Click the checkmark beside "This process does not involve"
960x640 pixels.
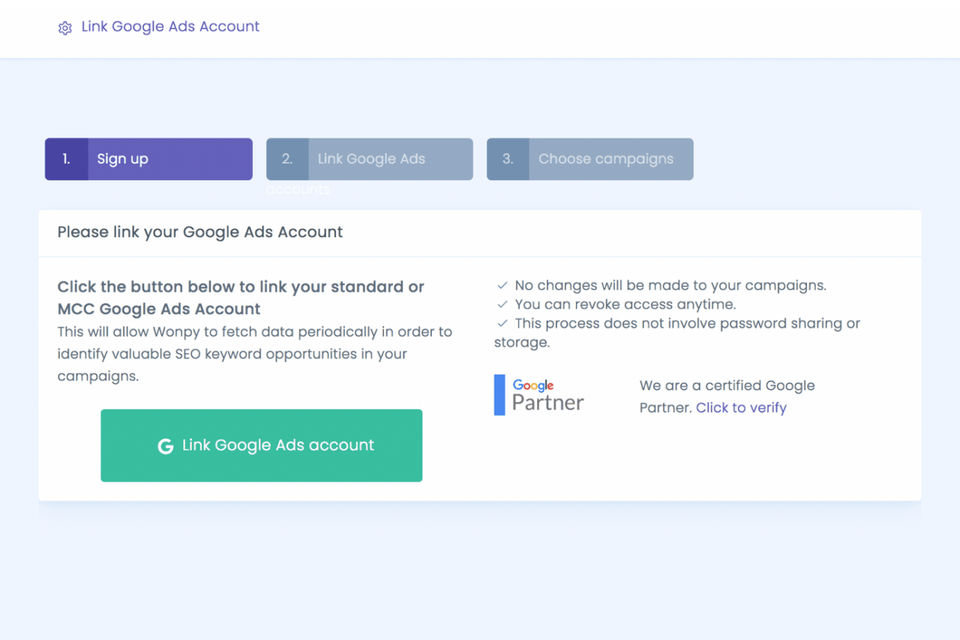point(502,323)
